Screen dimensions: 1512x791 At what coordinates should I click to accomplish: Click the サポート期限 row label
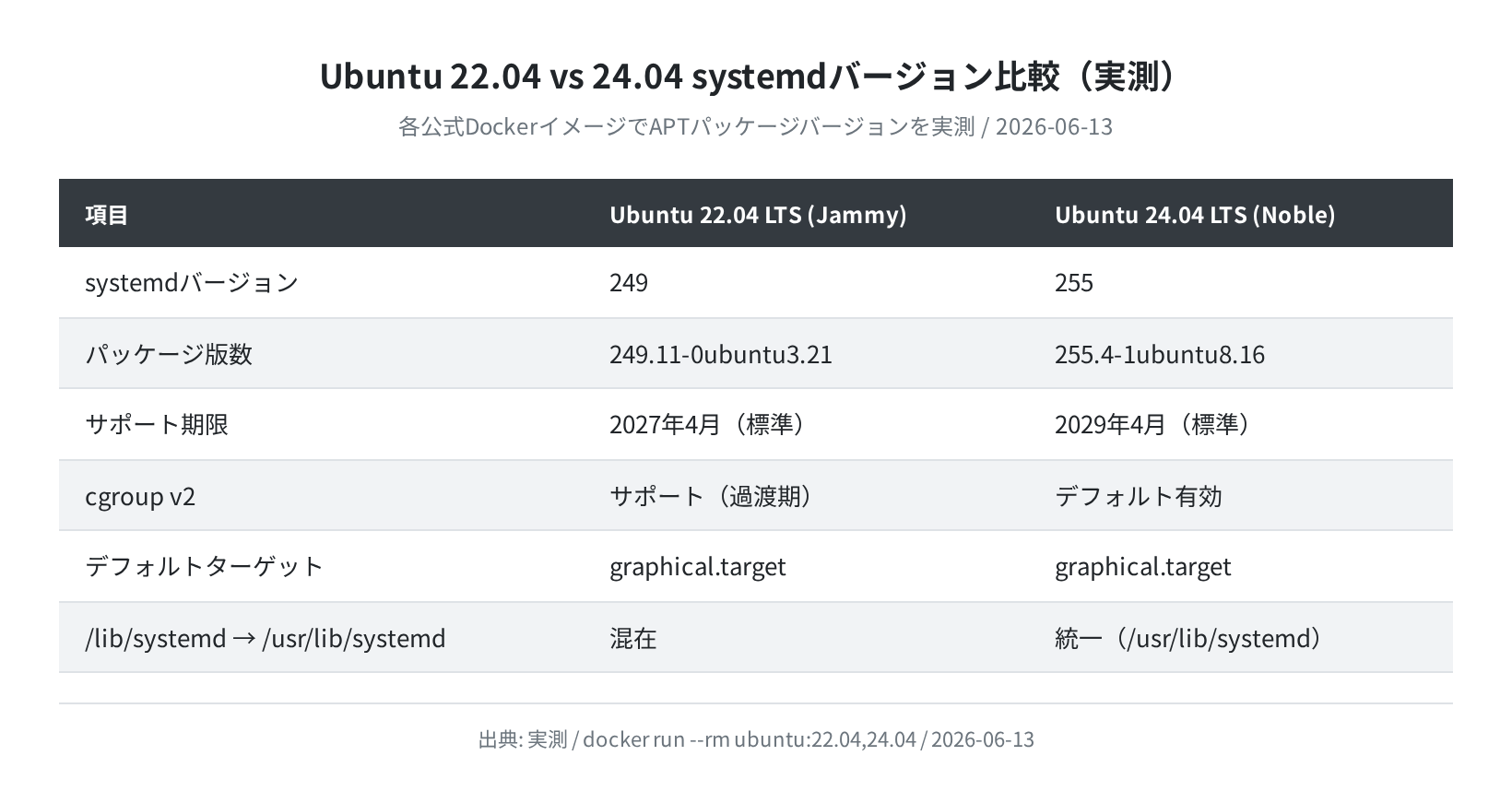[157, 424]
